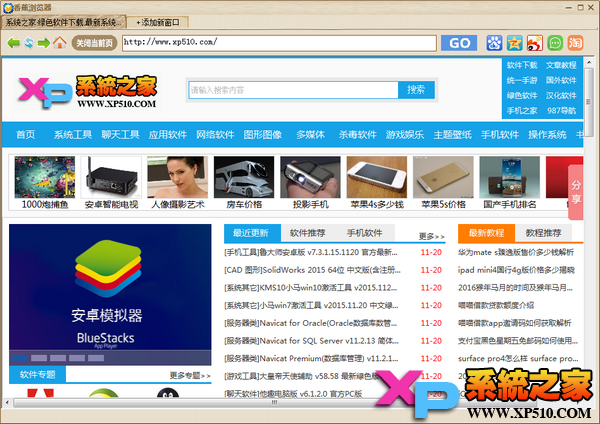The image size is (600, 424).
Task: Click the BlueStacks 安卓模拟器 banner
Action: (110, 287)
